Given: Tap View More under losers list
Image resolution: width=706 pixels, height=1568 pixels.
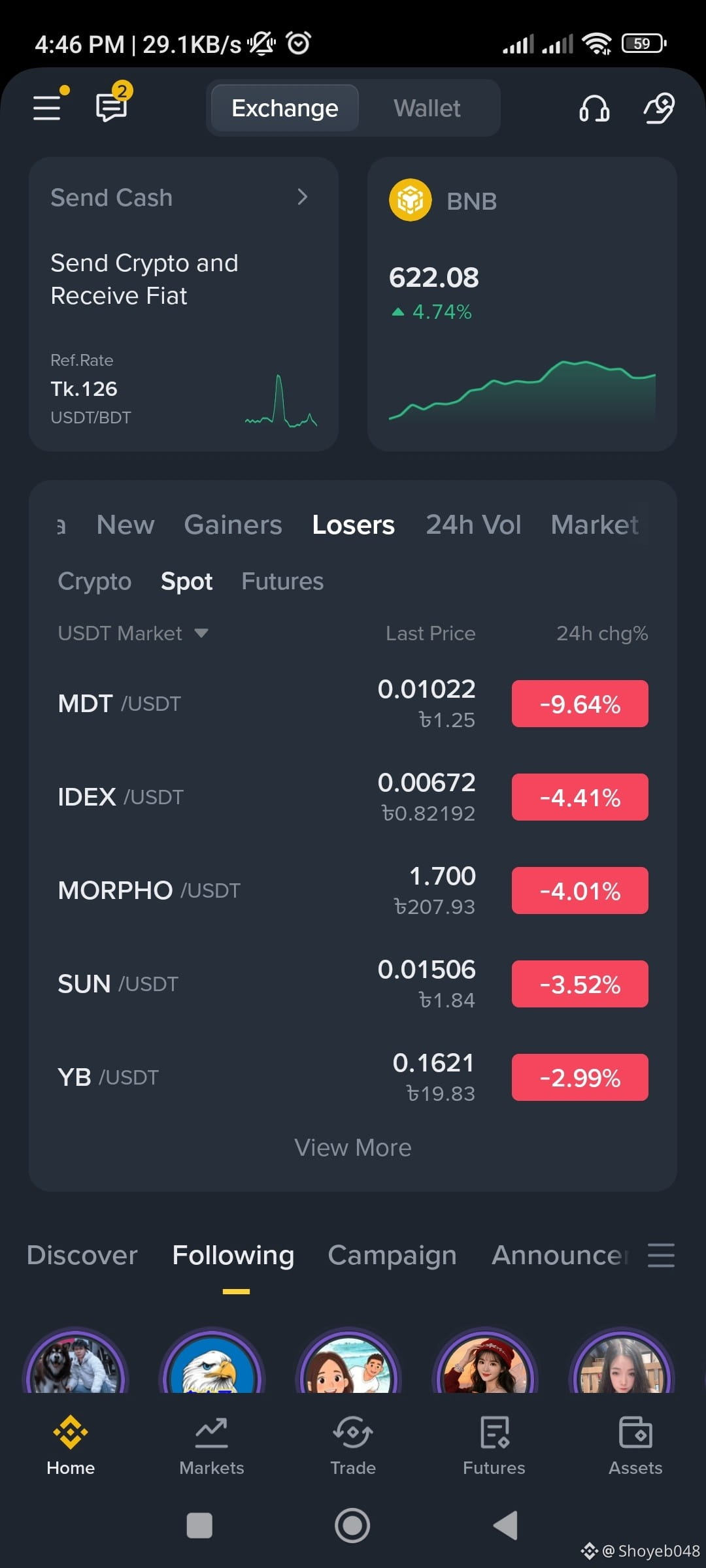Looking at the screenshot, I should (353, 1147).
